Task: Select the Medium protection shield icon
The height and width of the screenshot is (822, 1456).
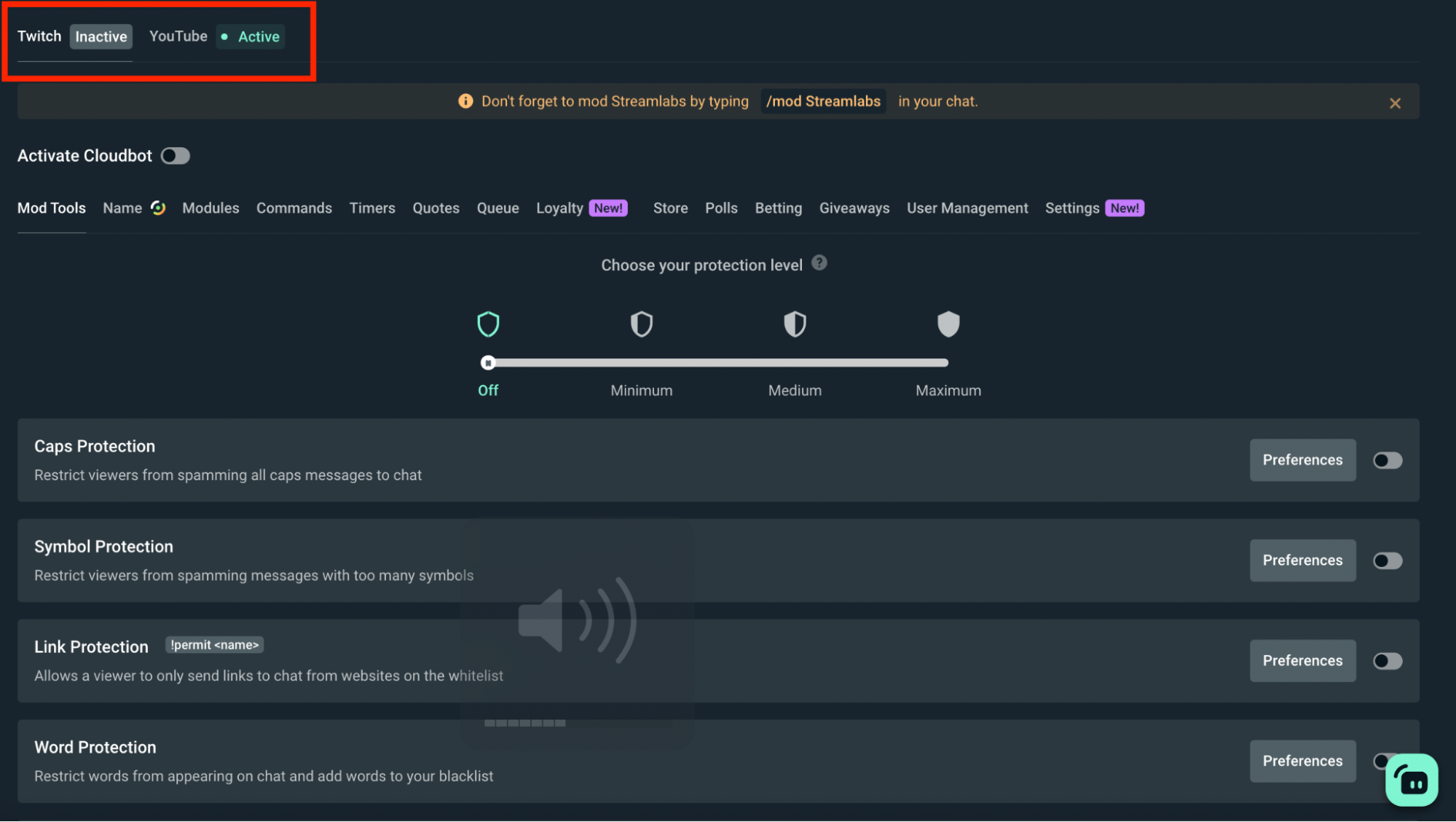Action: click(x=795, y=324)
